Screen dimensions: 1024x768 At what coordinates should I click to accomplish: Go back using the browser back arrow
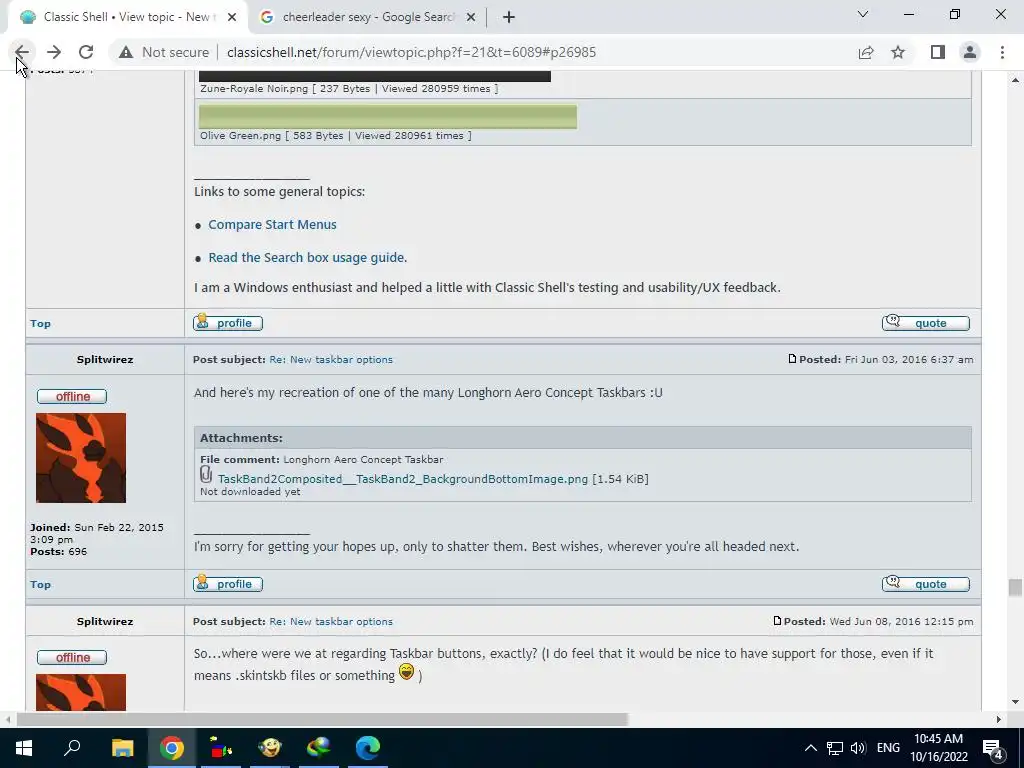(x=22, y=52)
